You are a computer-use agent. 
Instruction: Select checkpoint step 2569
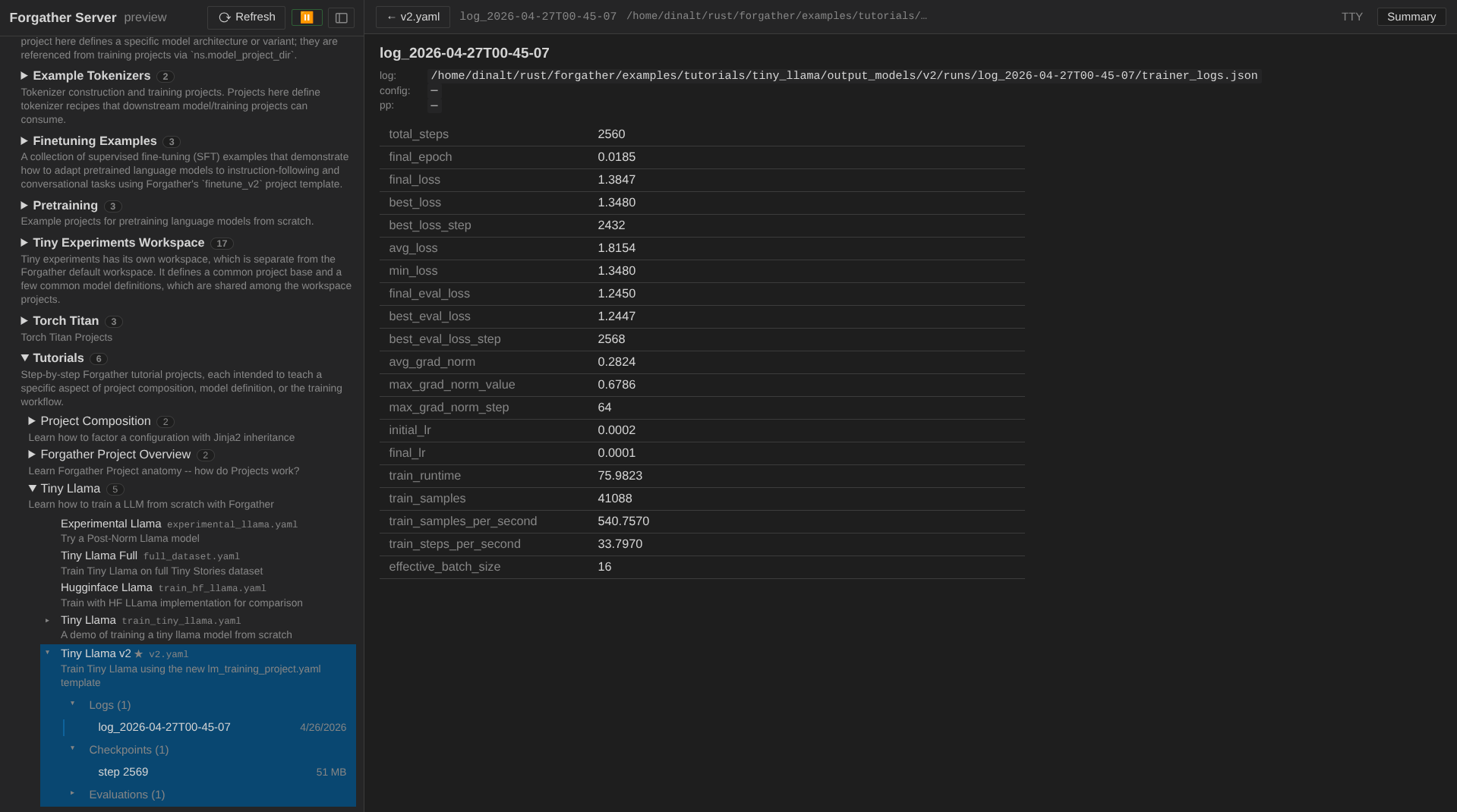123,772
